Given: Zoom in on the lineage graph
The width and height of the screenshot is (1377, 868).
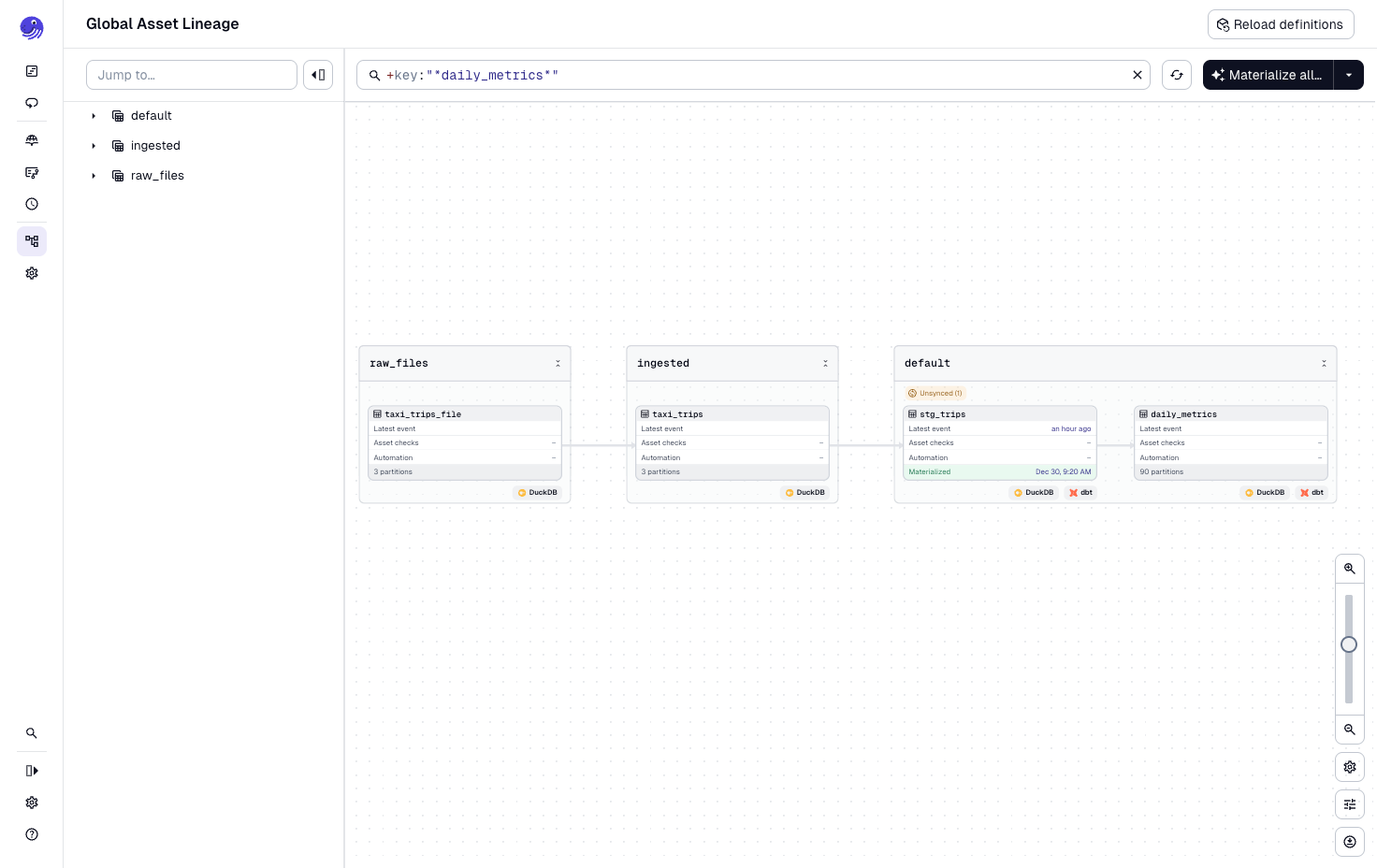Looking at the screenshot, I should click(x=1350, y=568).
